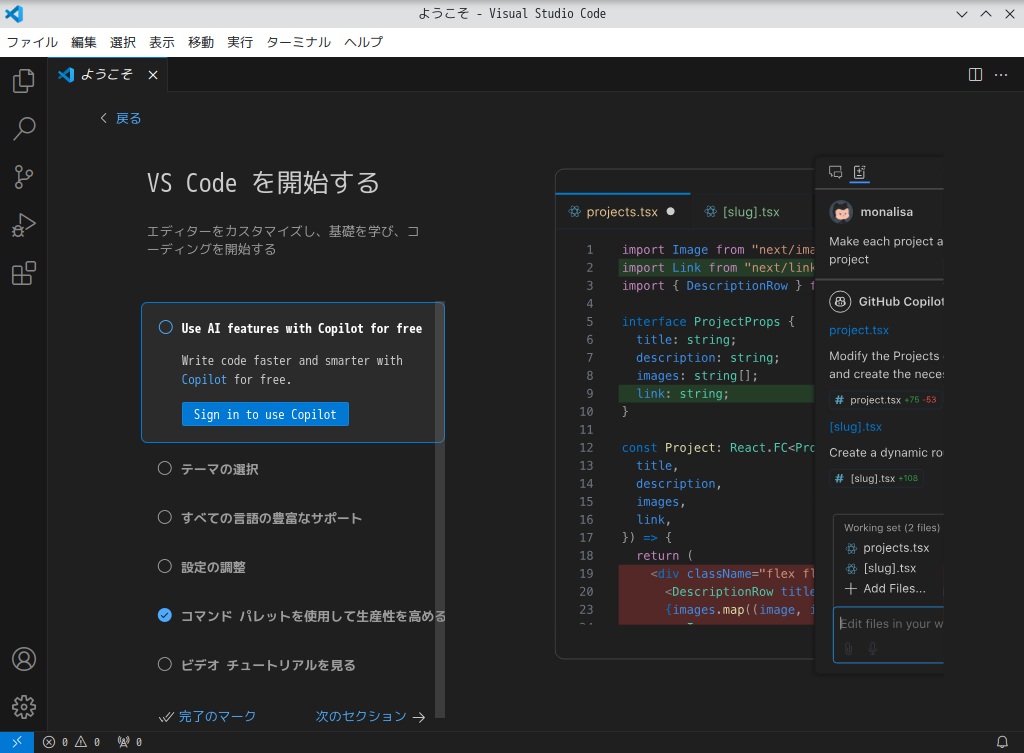The image size is (1024, 753).
Task: Click the split editor icon
Action: [975, 75]
